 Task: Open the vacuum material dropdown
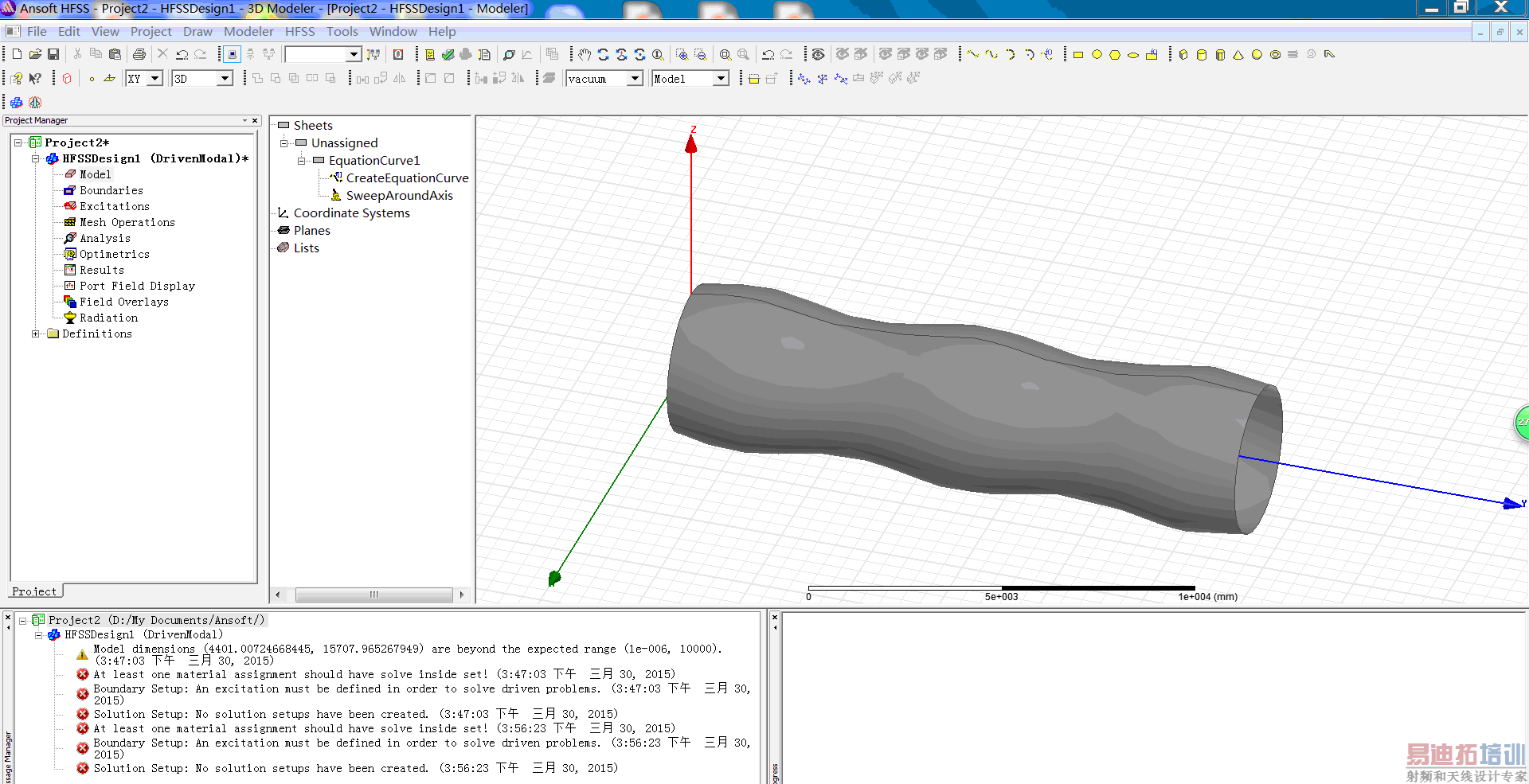click(x=635, y=79)
